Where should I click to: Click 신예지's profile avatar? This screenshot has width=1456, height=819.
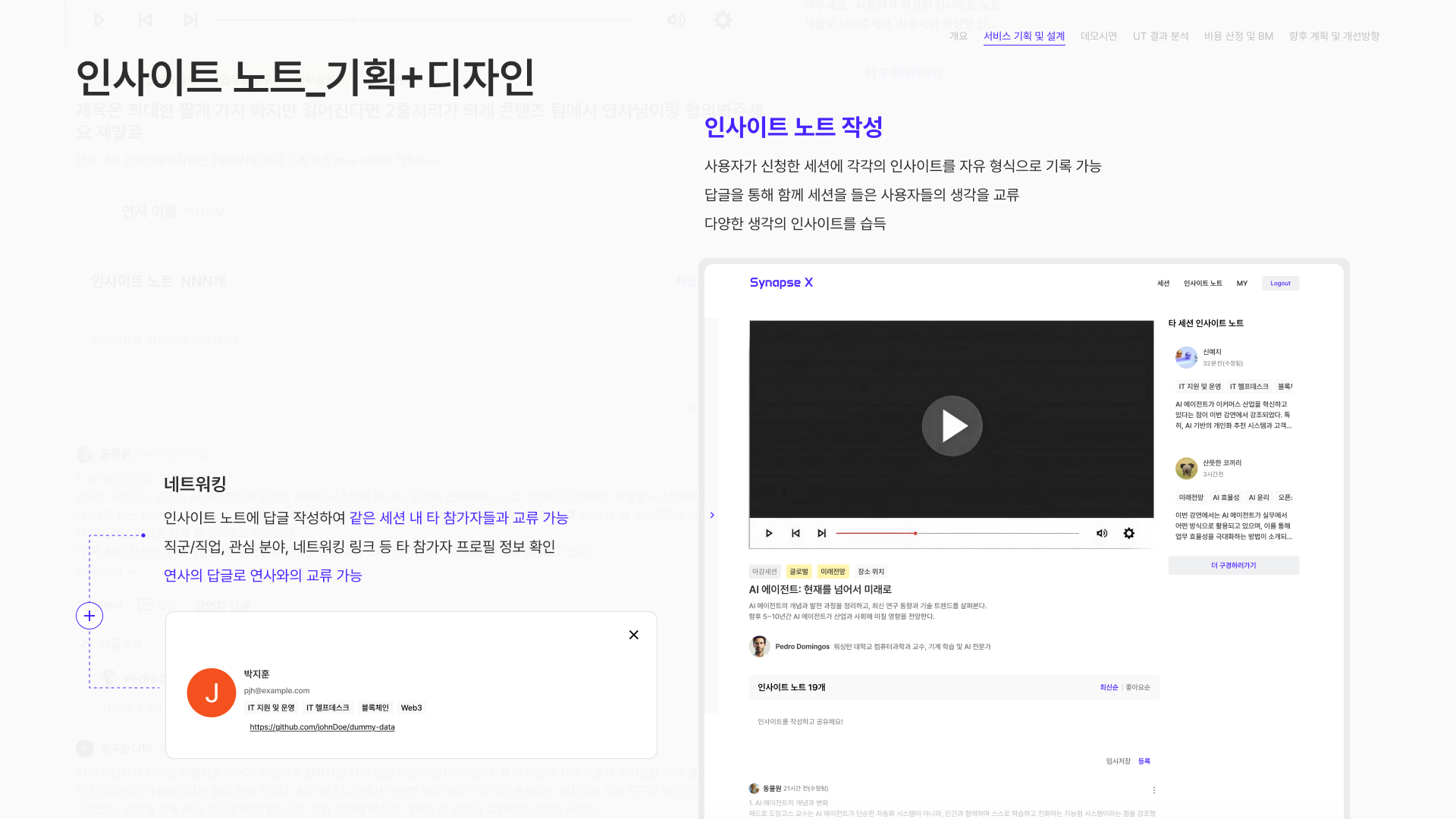[1187, 357]
